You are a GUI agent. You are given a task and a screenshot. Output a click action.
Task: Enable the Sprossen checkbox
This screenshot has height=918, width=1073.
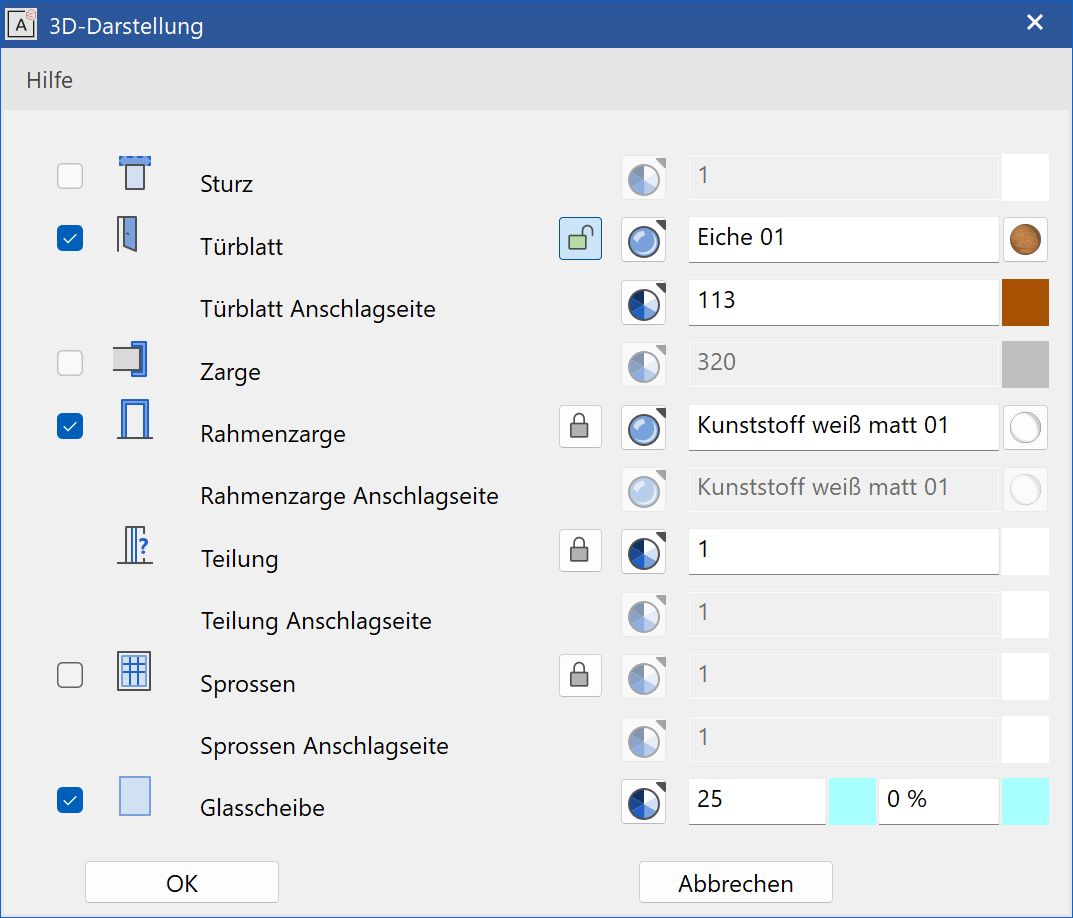coord(70,675)
